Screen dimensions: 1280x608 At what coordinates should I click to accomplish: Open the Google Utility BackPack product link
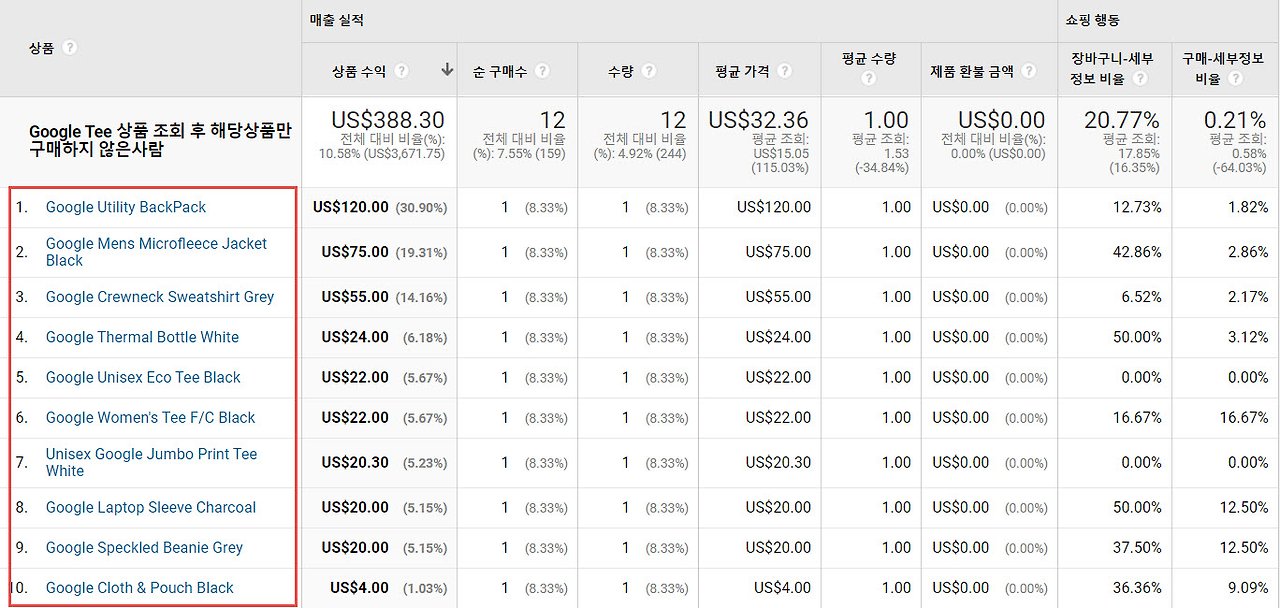[x=126, y=207]
